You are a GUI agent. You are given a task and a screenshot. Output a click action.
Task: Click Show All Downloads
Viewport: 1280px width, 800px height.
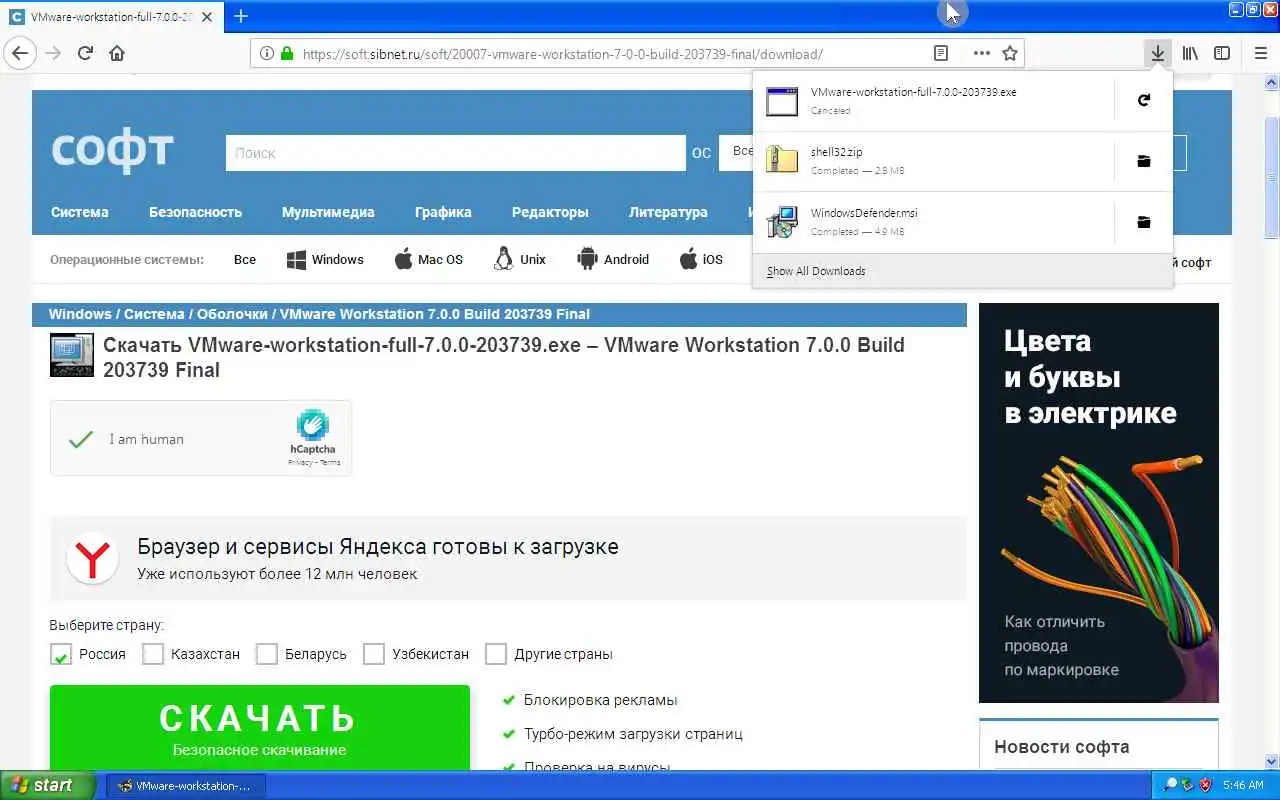click(x=816, y=271)
